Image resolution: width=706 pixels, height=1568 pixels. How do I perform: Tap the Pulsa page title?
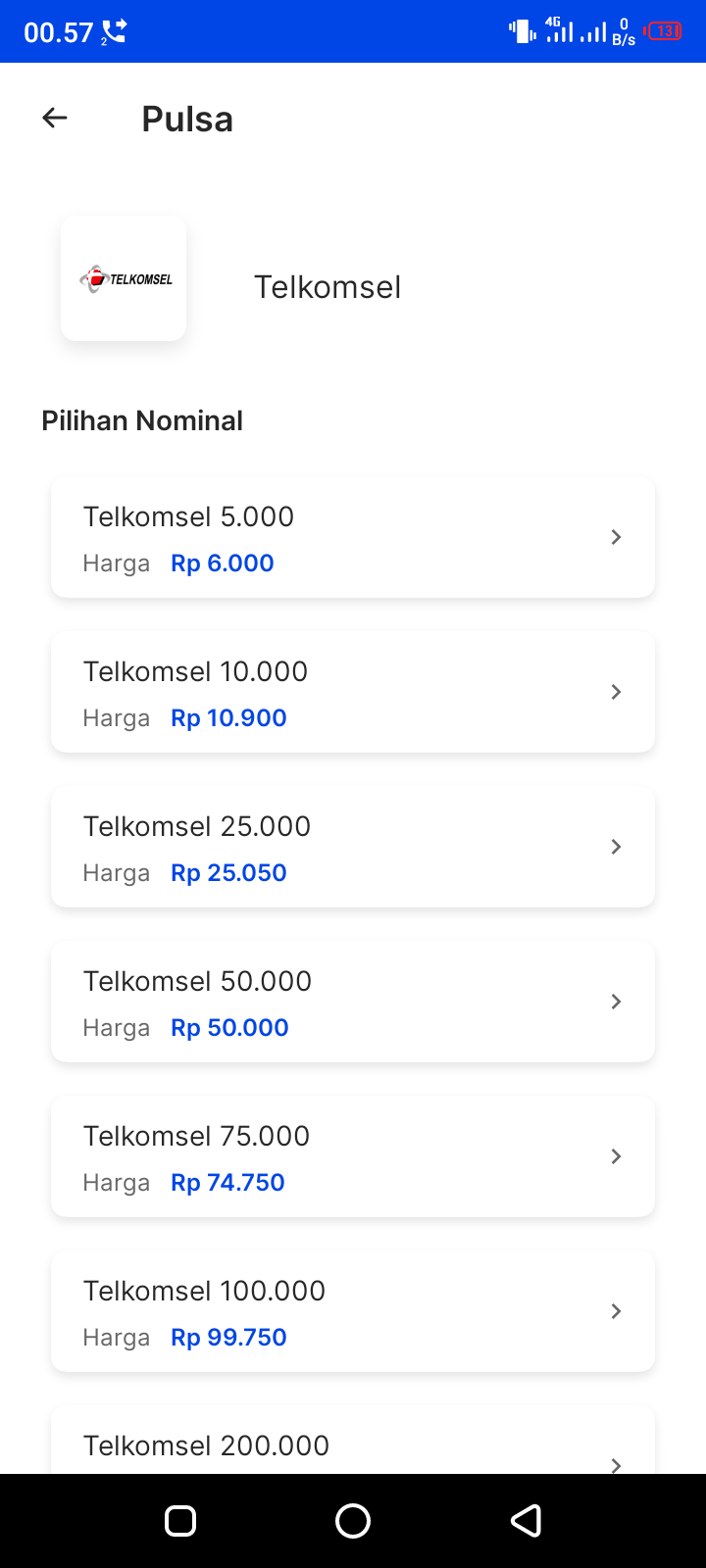pos(187,120)
